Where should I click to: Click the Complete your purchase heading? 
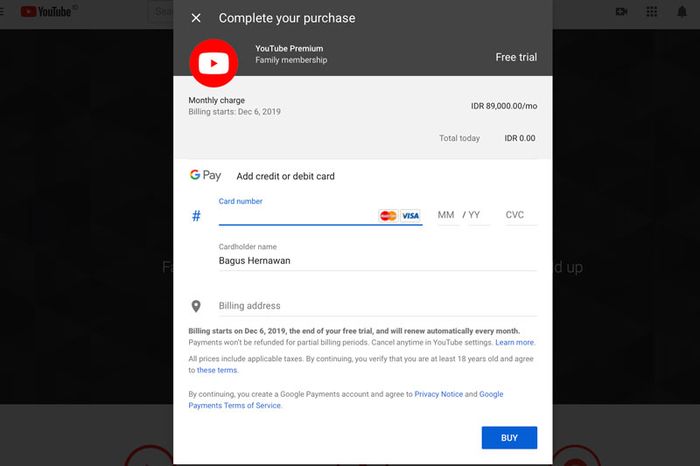(x=287, y=18)
